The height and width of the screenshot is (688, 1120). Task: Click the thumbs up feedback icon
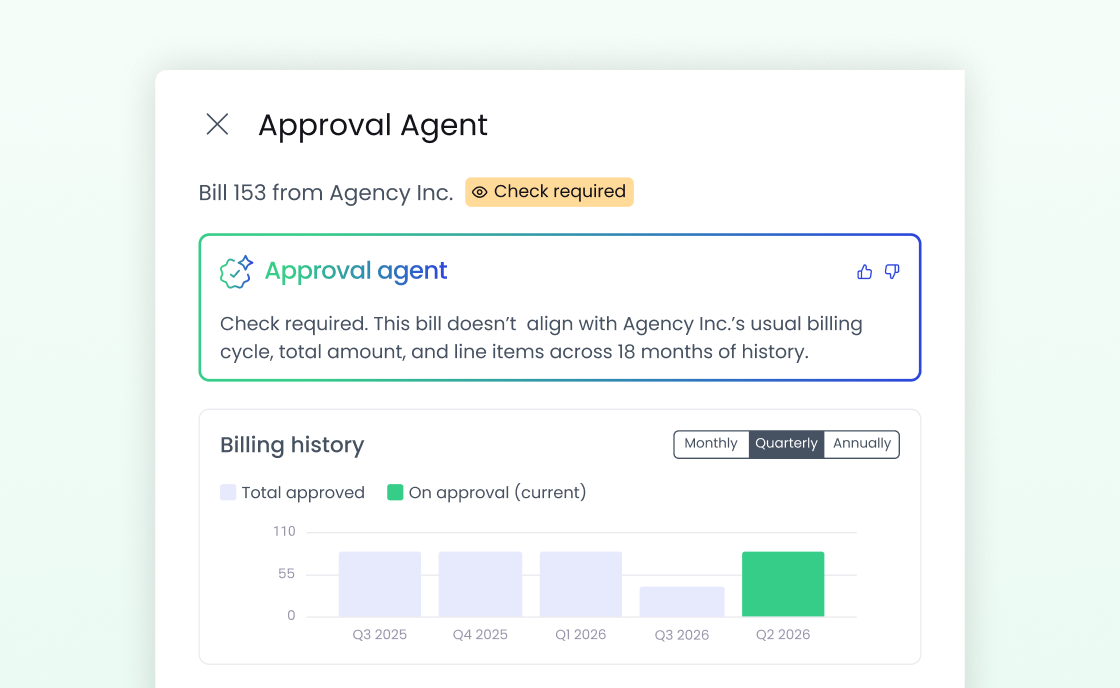coord(864,271)
